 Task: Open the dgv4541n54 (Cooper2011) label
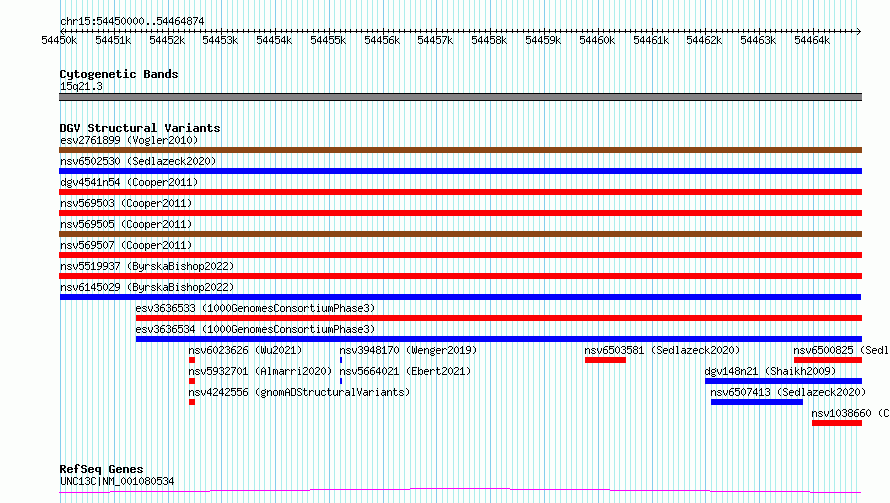coord(129,182)
